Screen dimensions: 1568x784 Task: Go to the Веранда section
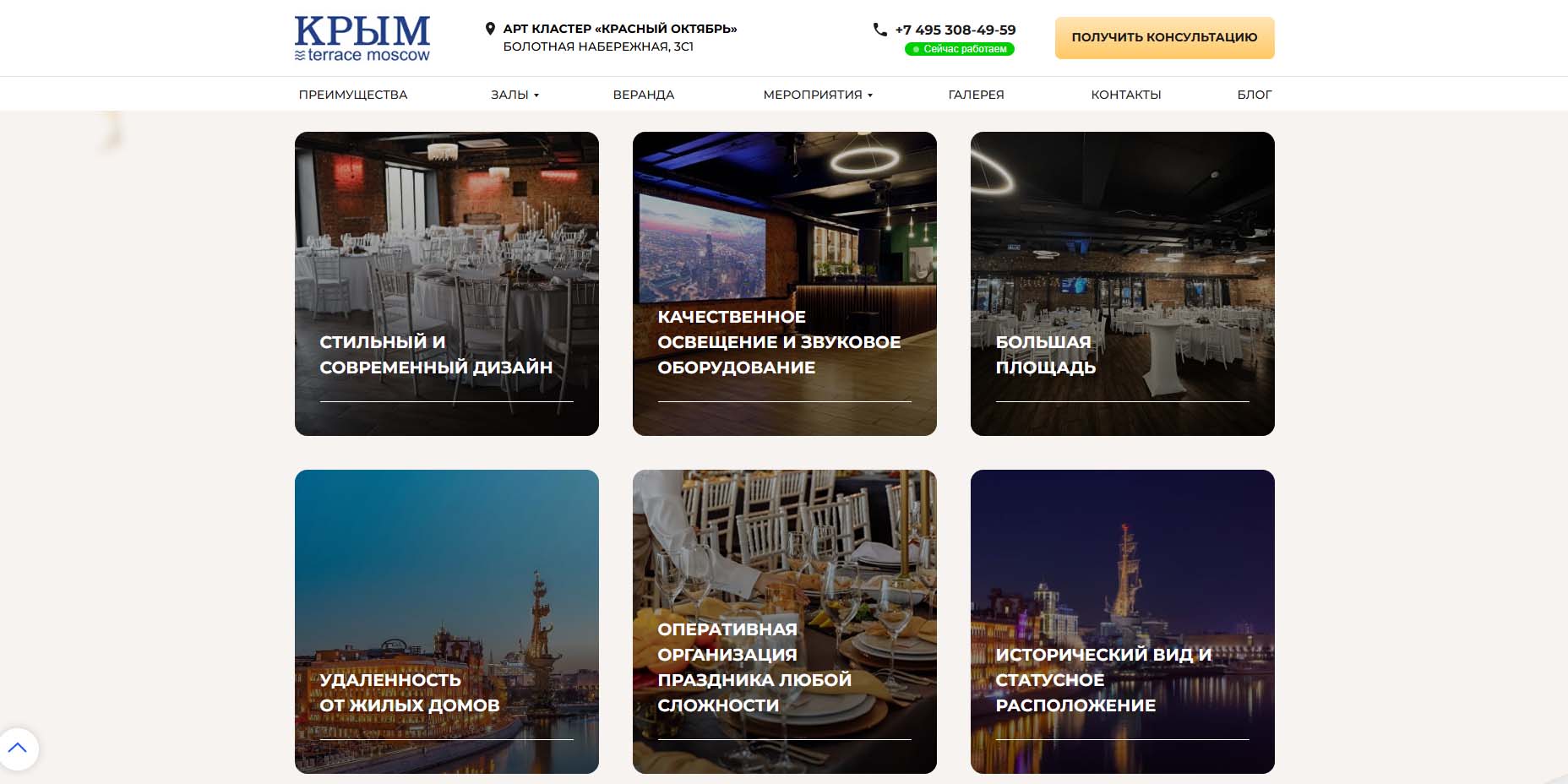click(x=643, y=95)
